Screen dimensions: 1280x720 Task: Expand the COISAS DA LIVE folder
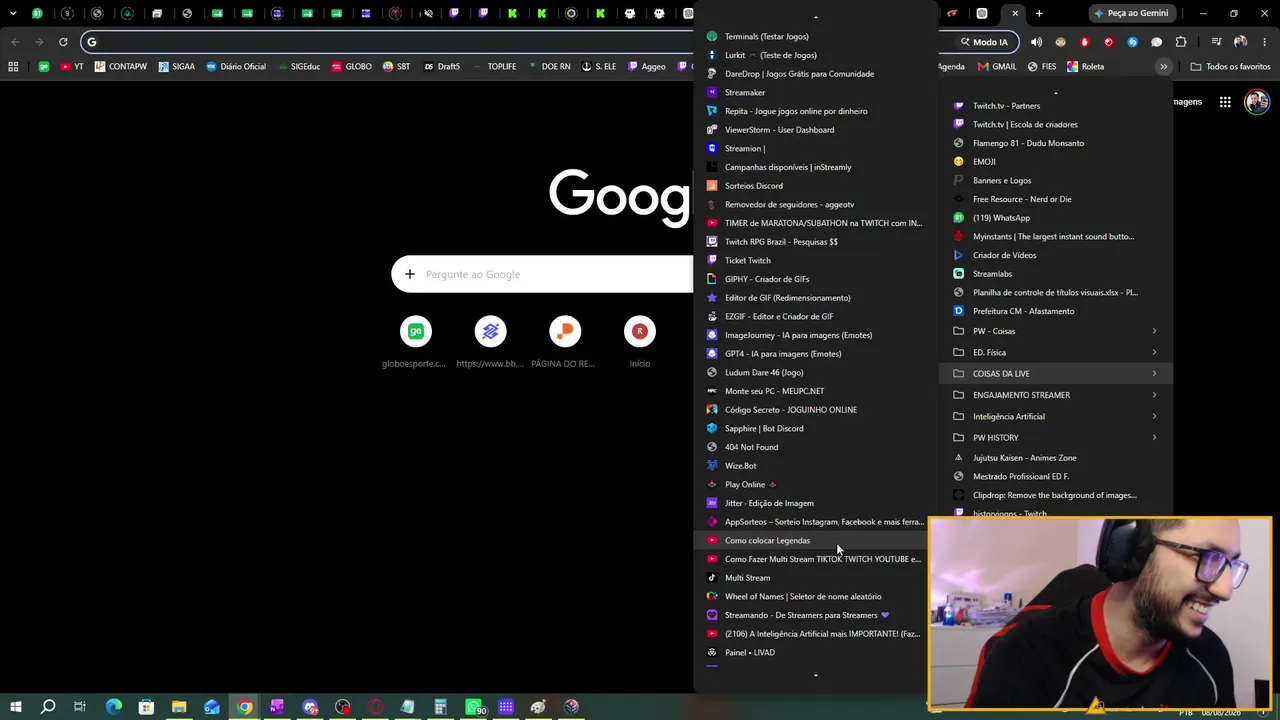pos(1055,374)
